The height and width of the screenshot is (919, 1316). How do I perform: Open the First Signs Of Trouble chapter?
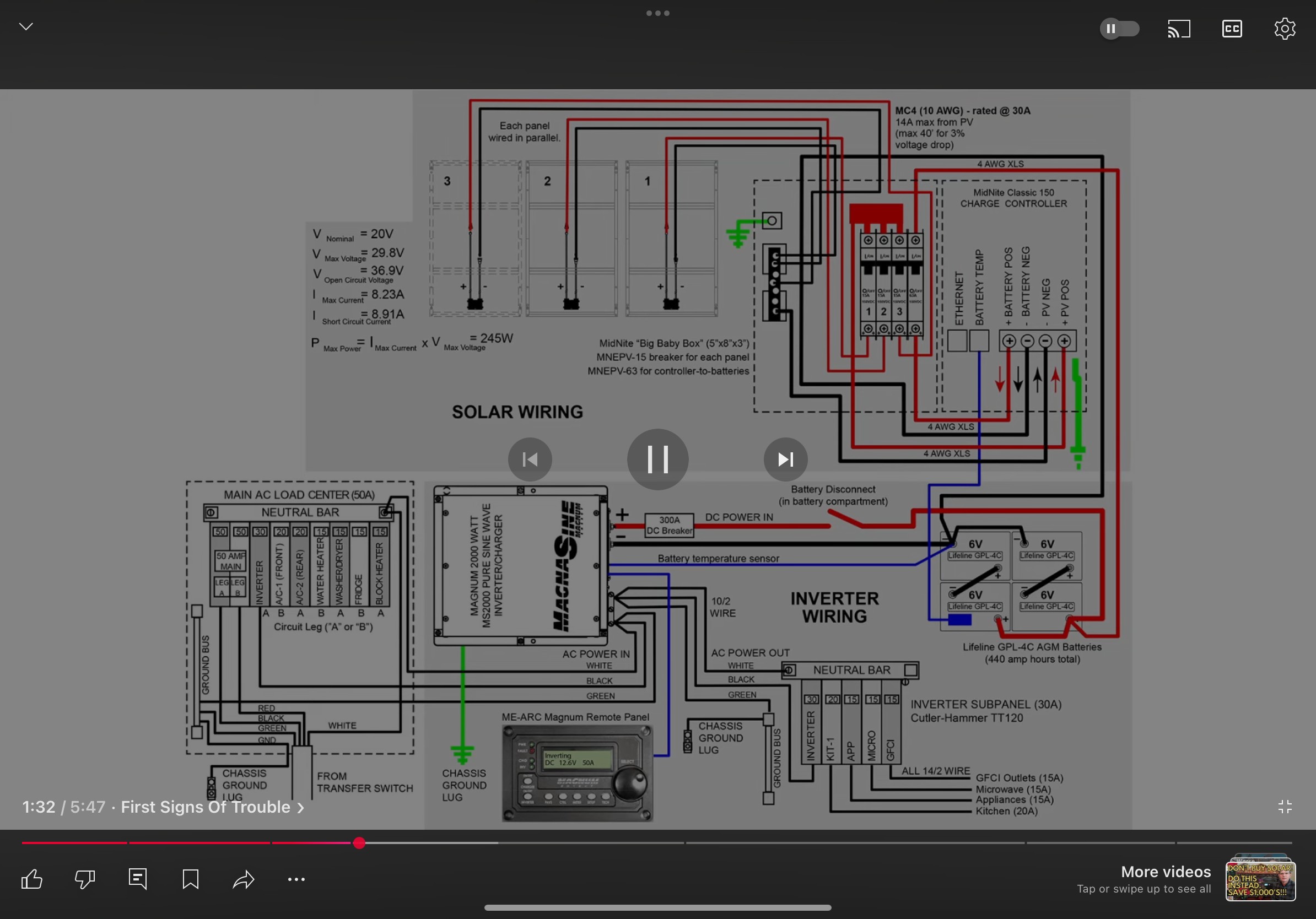point(212,807)
